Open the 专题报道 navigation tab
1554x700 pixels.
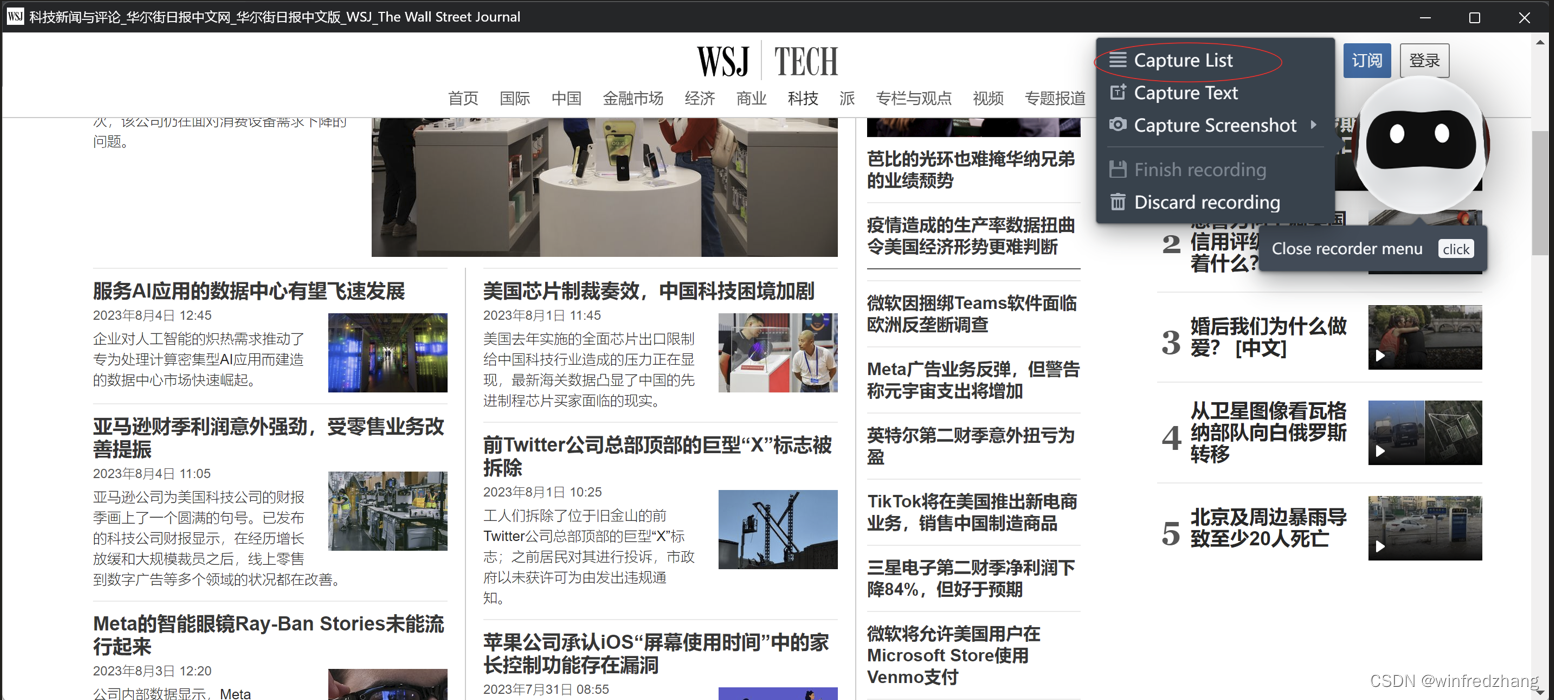(1055, 98)
